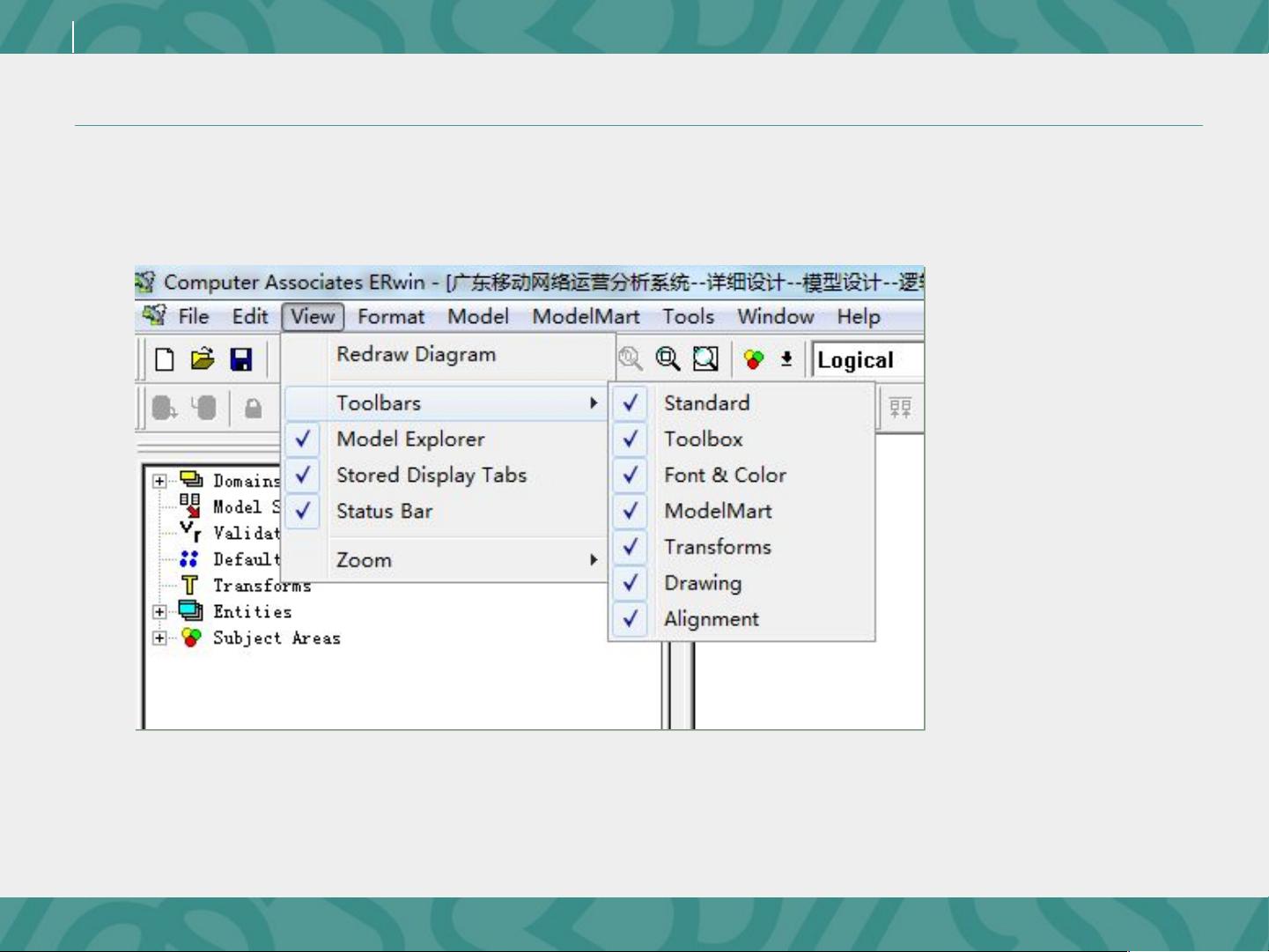The height and width of the screenshot is (952, 1269).
Task: Click the Save floppy disk icon
Action: (x=241, y=359)
